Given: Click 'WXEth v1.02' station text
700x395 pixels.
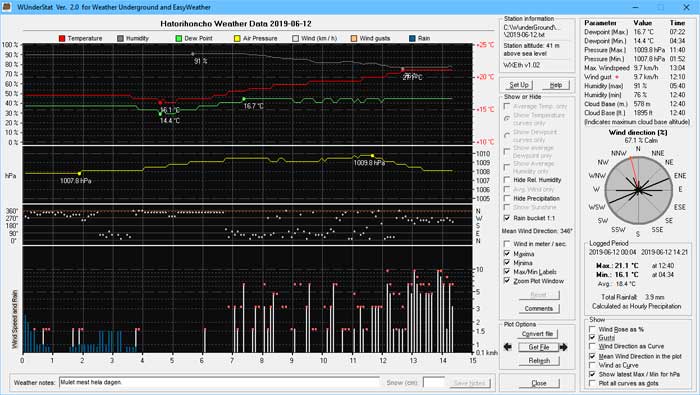Looking at the screenshot, I should [x=521, y=65].
